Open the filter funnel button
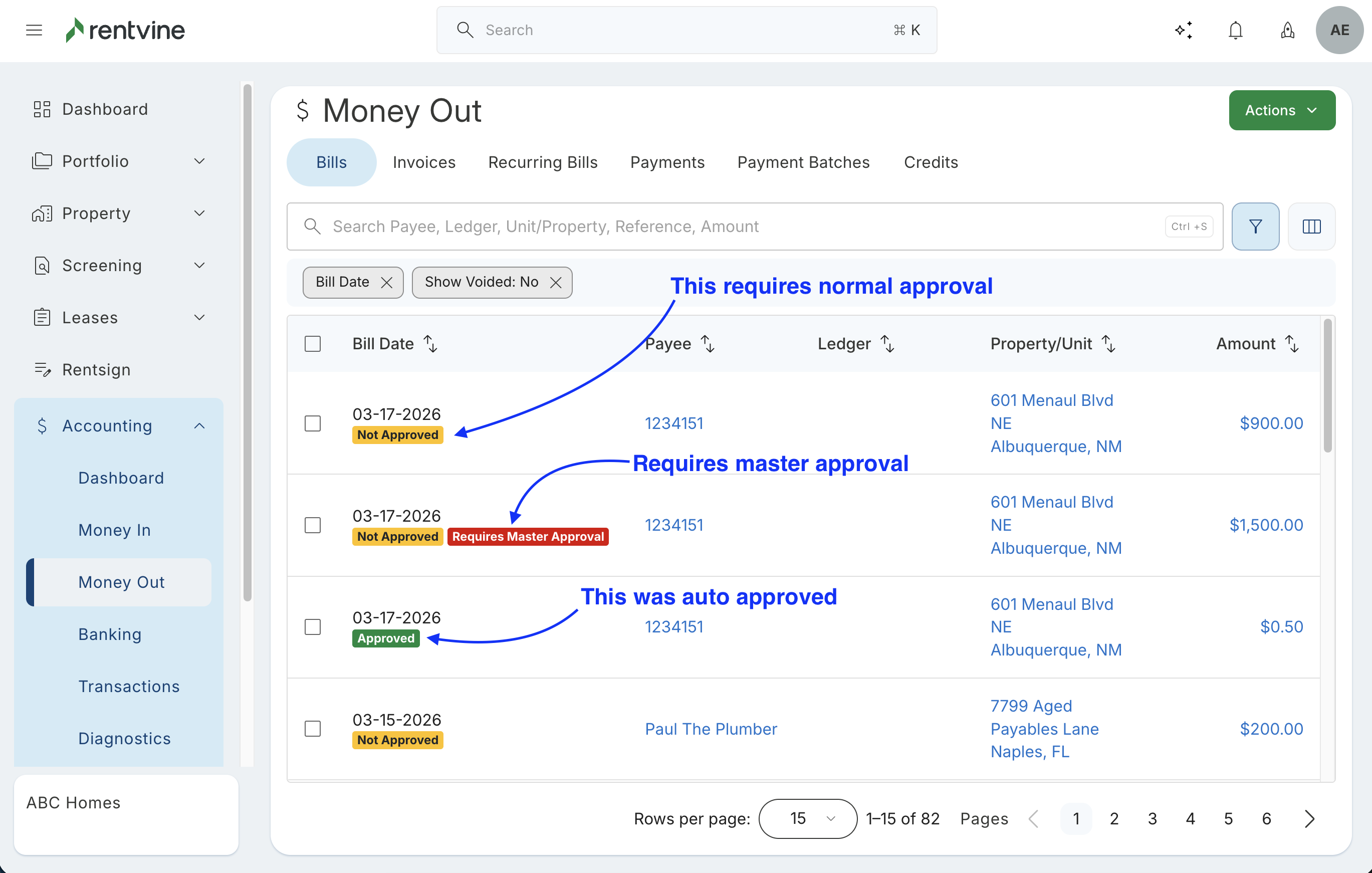Viewport: 1372px width, 873px height. click(1255, 227)
